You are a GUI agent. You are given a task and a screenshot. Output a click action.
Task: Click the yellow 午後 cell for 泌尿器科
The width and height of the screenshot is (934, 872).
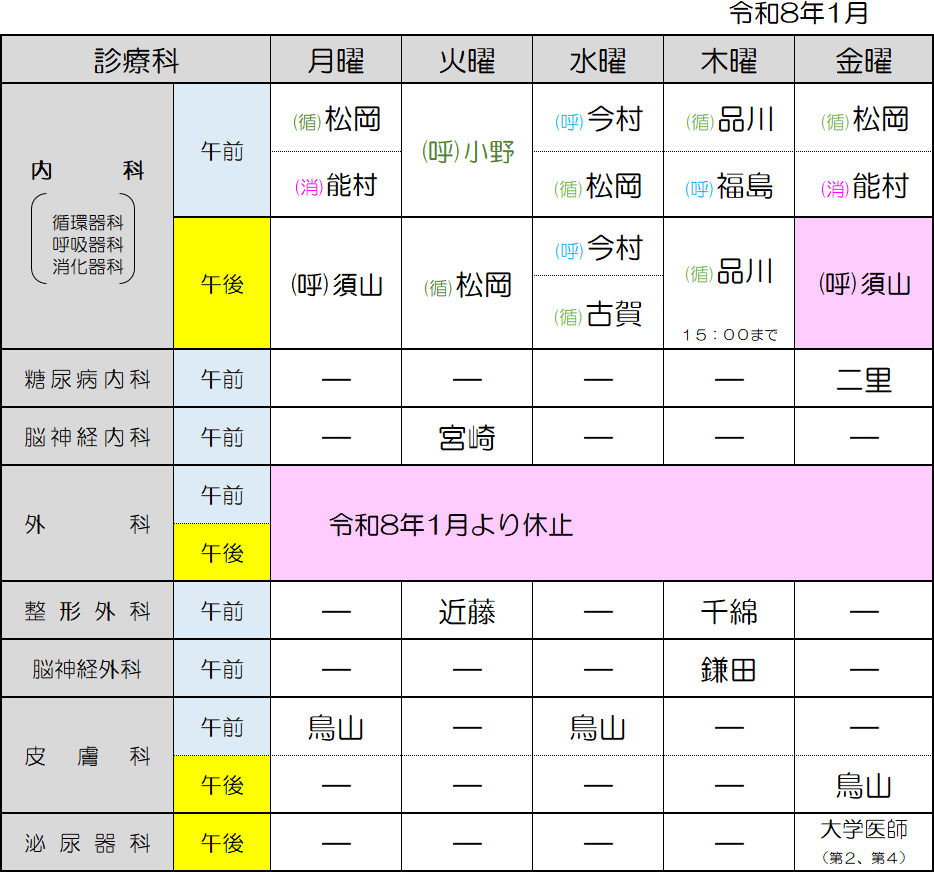[222, 843]
